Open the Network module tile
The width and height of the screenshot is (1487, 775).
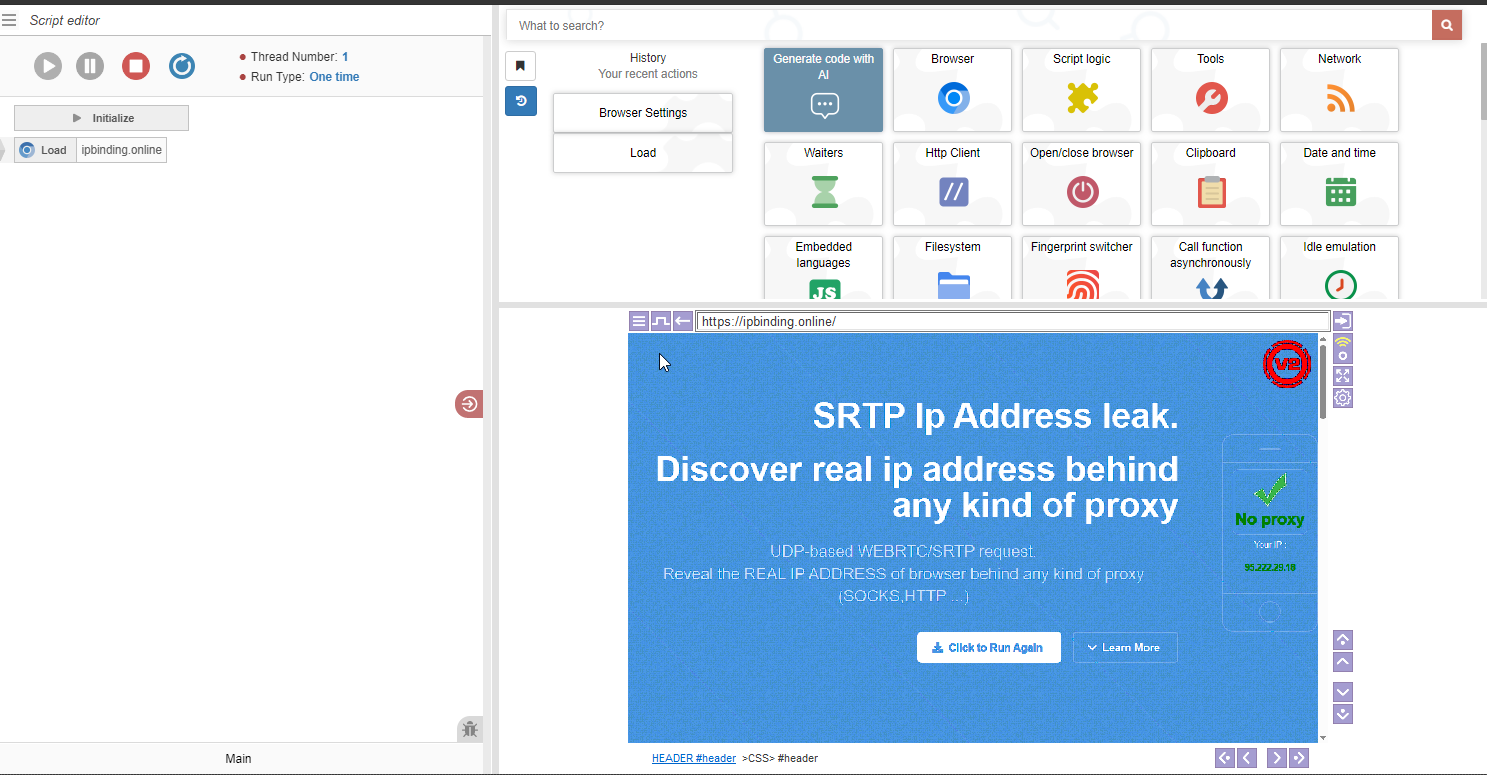point(1339,90)
